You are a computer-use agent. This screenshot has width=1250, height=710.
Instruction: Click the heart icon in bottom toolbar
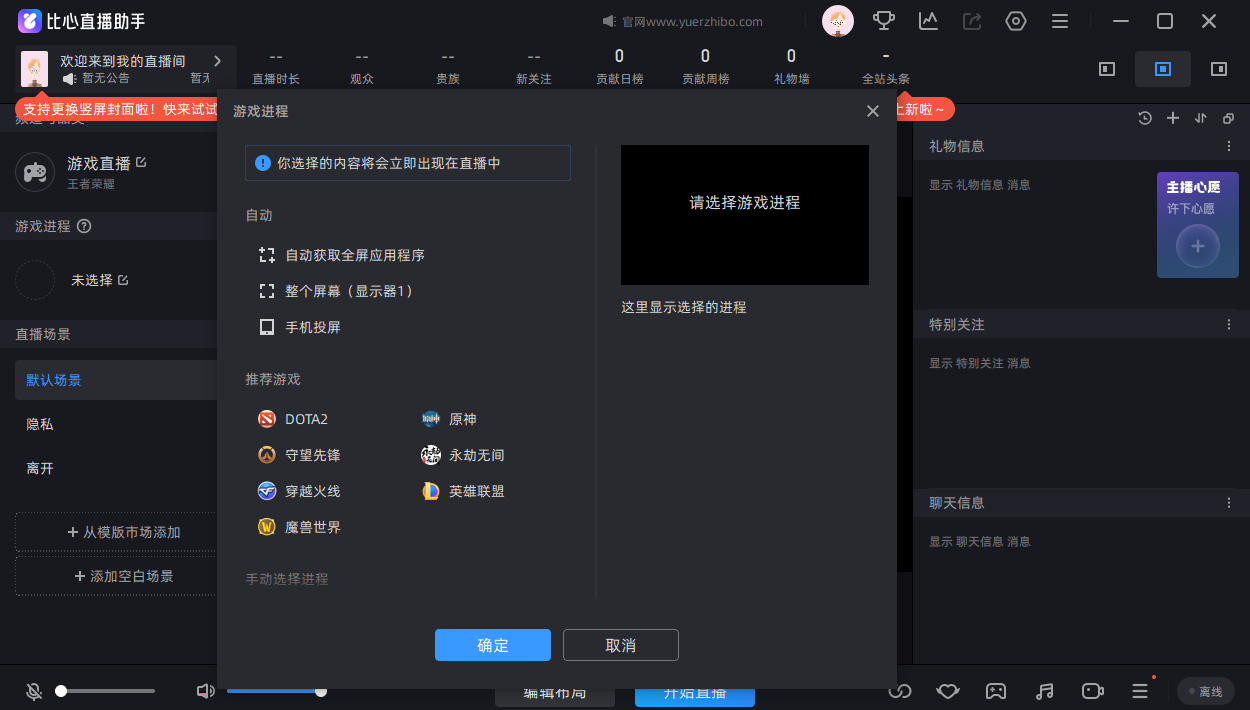tap(948, 691)
